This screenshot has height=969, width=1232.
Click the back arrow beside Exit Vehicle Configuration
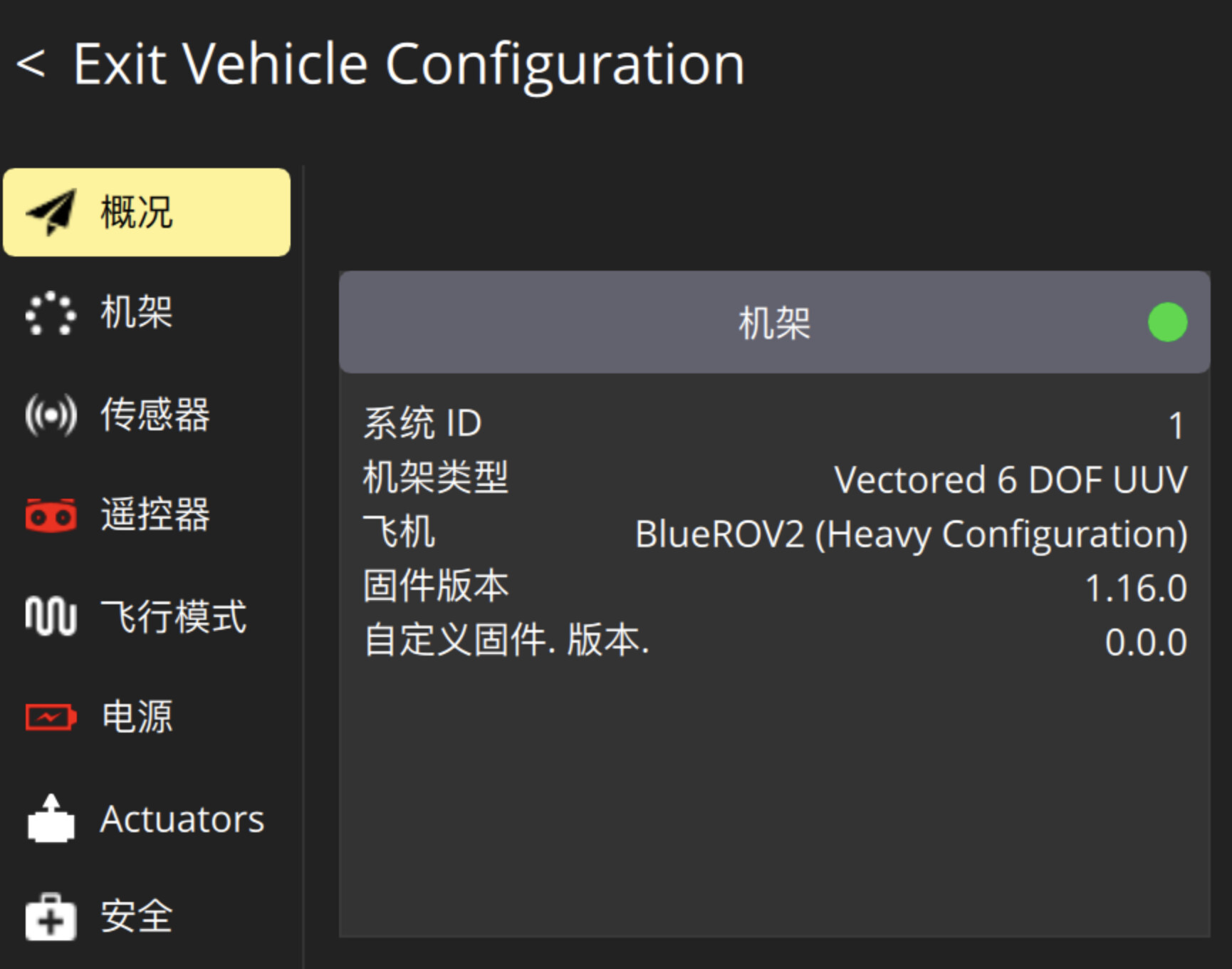pos(31,63)
